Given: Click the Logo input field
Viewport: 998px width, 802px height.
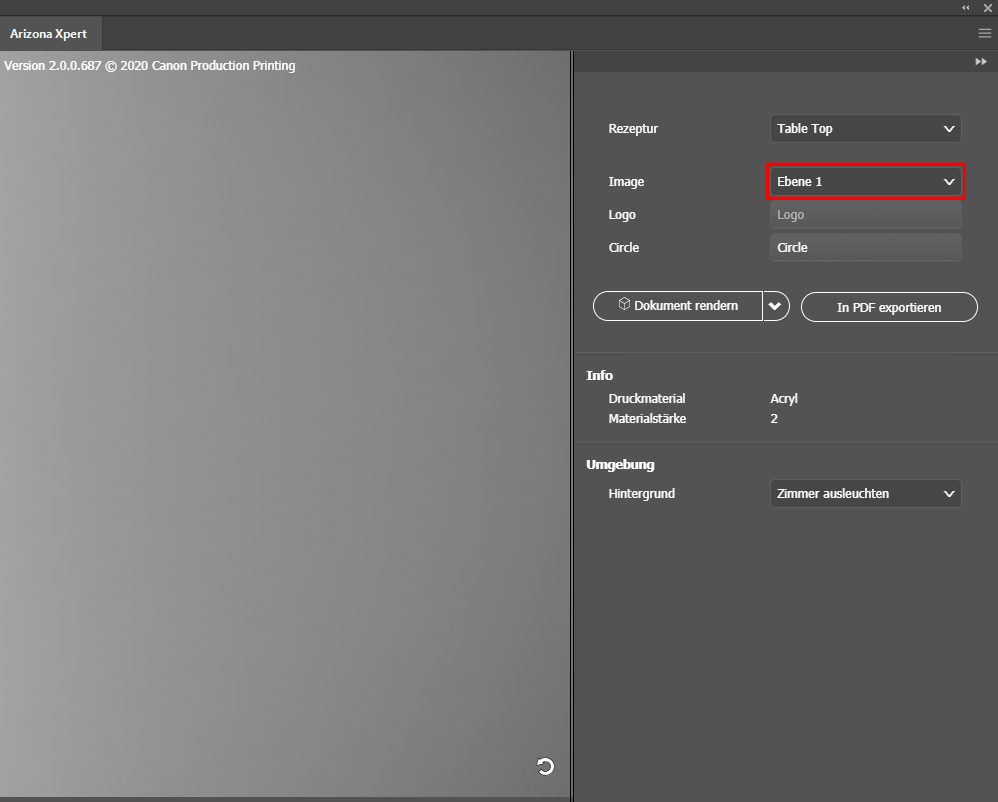Looking at the screenshot, I should (x=866, y=215).
